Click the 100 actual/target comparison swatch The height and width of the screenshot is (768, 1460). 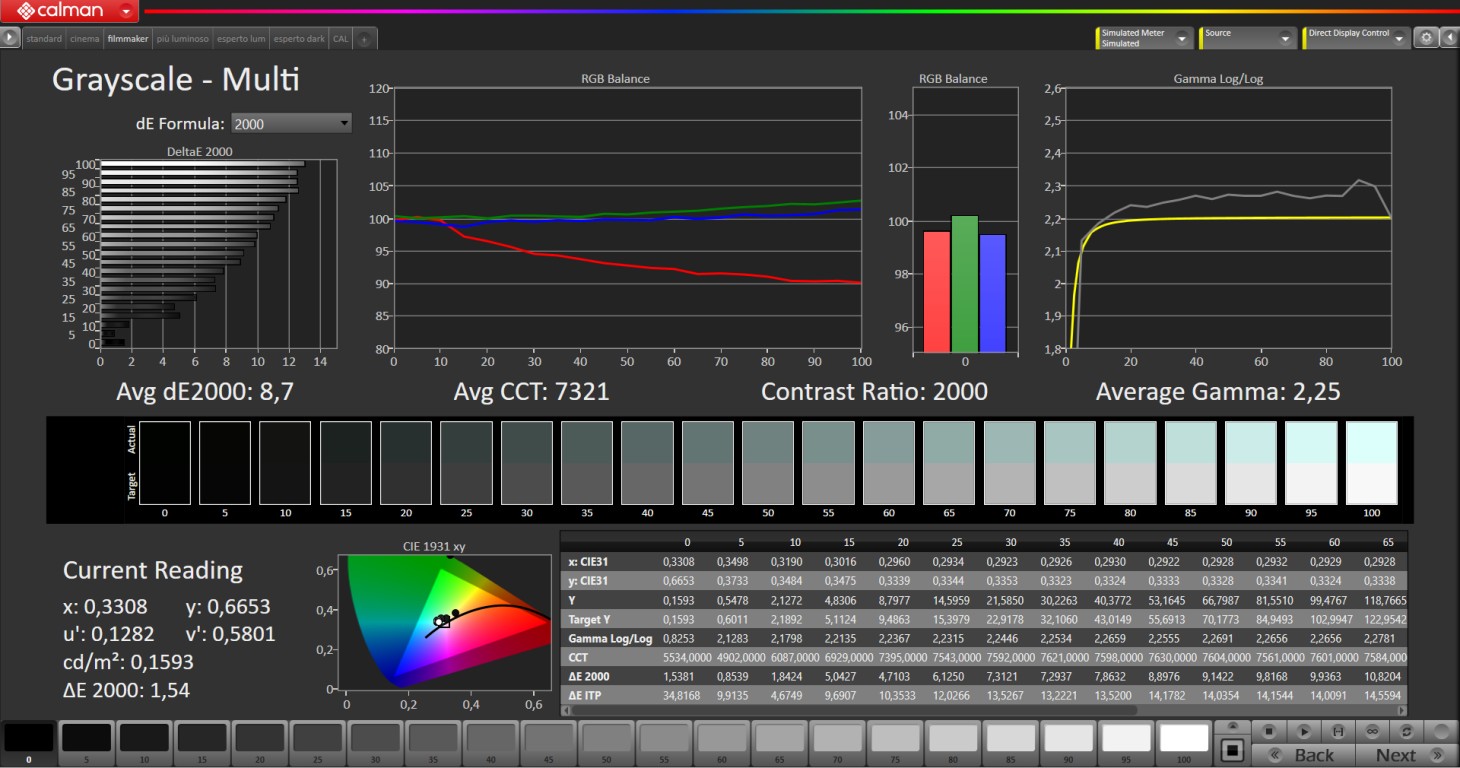pyautogui.click(x=1371, y=462)
